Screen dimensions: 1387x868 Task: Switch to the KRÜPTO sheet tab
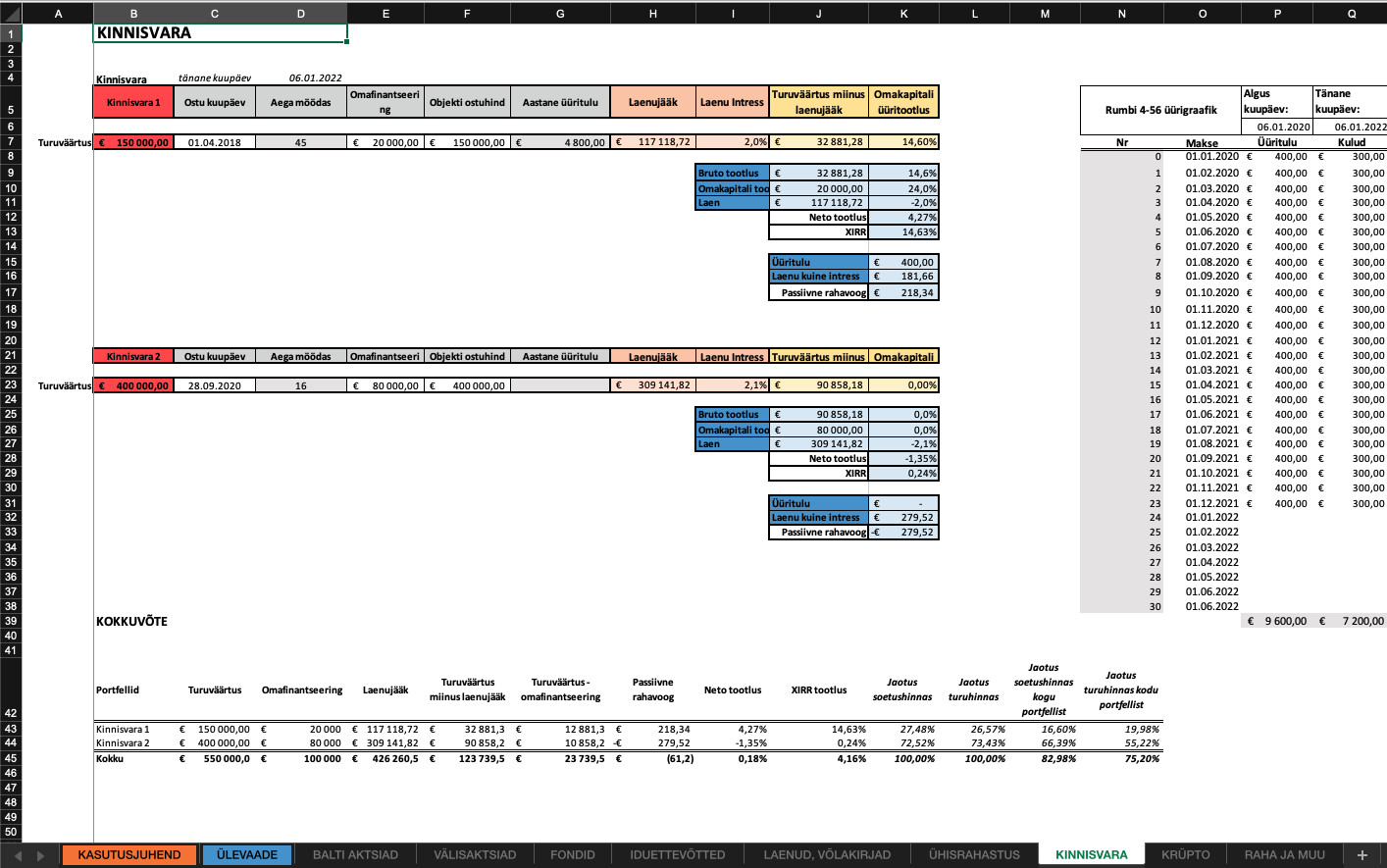(x=1185, y=855)
